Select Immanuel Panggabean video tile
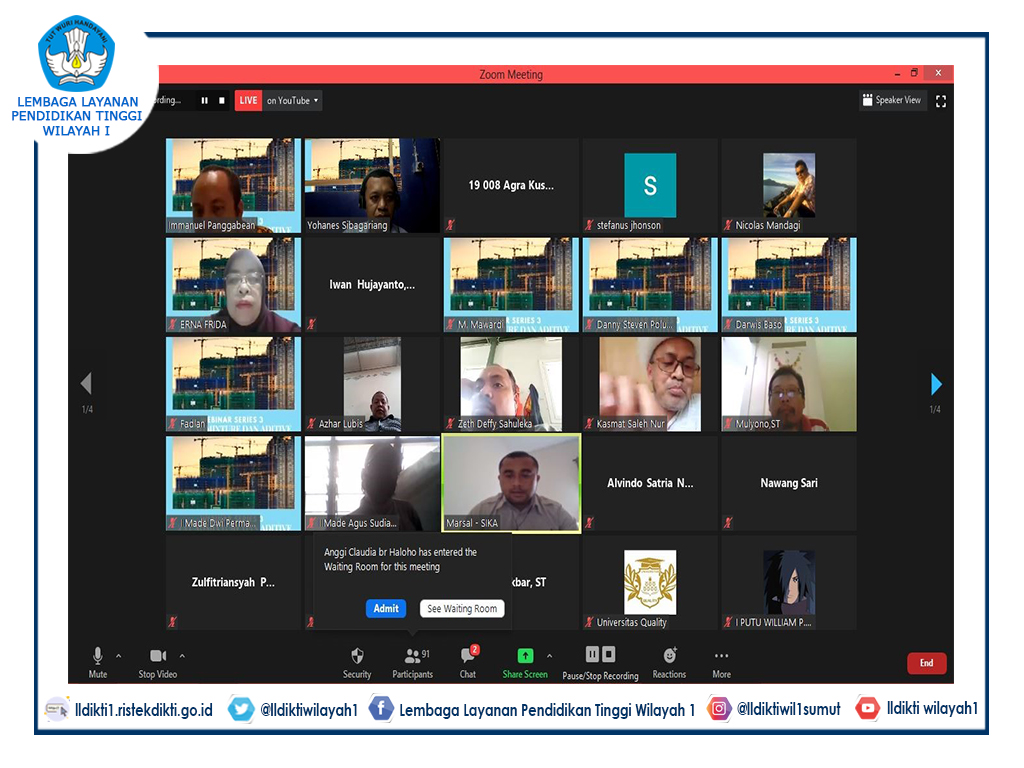 point(233,185)
